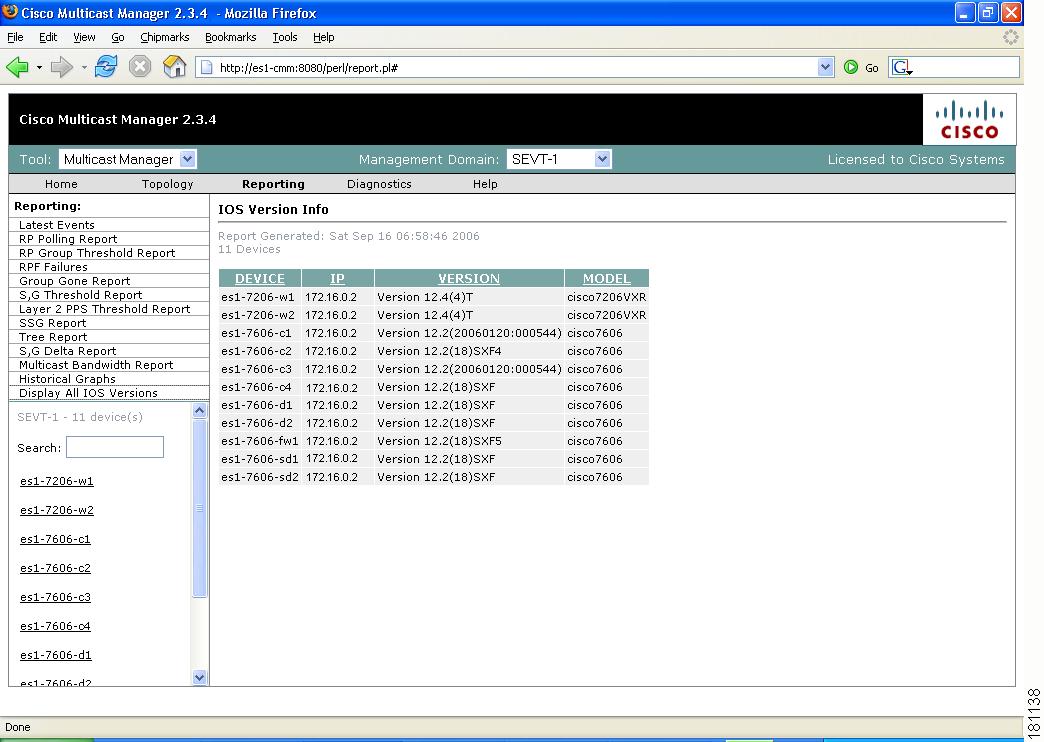Click the device list scroll up arrow
1044x742 pixels.
point(199,410)
